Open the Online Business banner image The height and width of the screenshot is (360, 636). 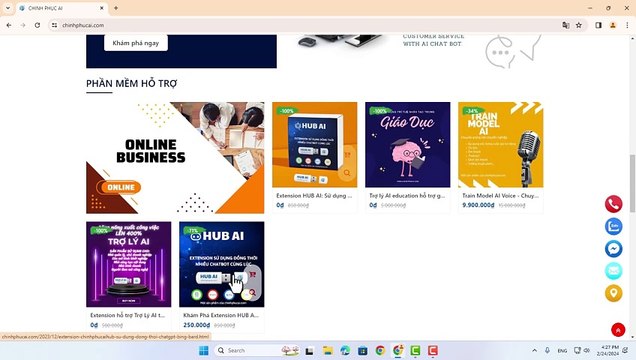pos(175,158)
